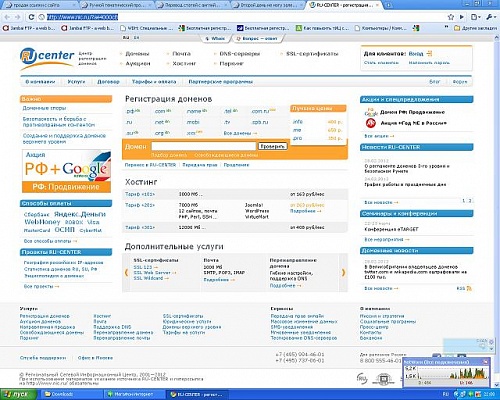This screenshot has width=500, height=400.
Task: Show hidden bookmarks chevron
Action: click(446, 27)
